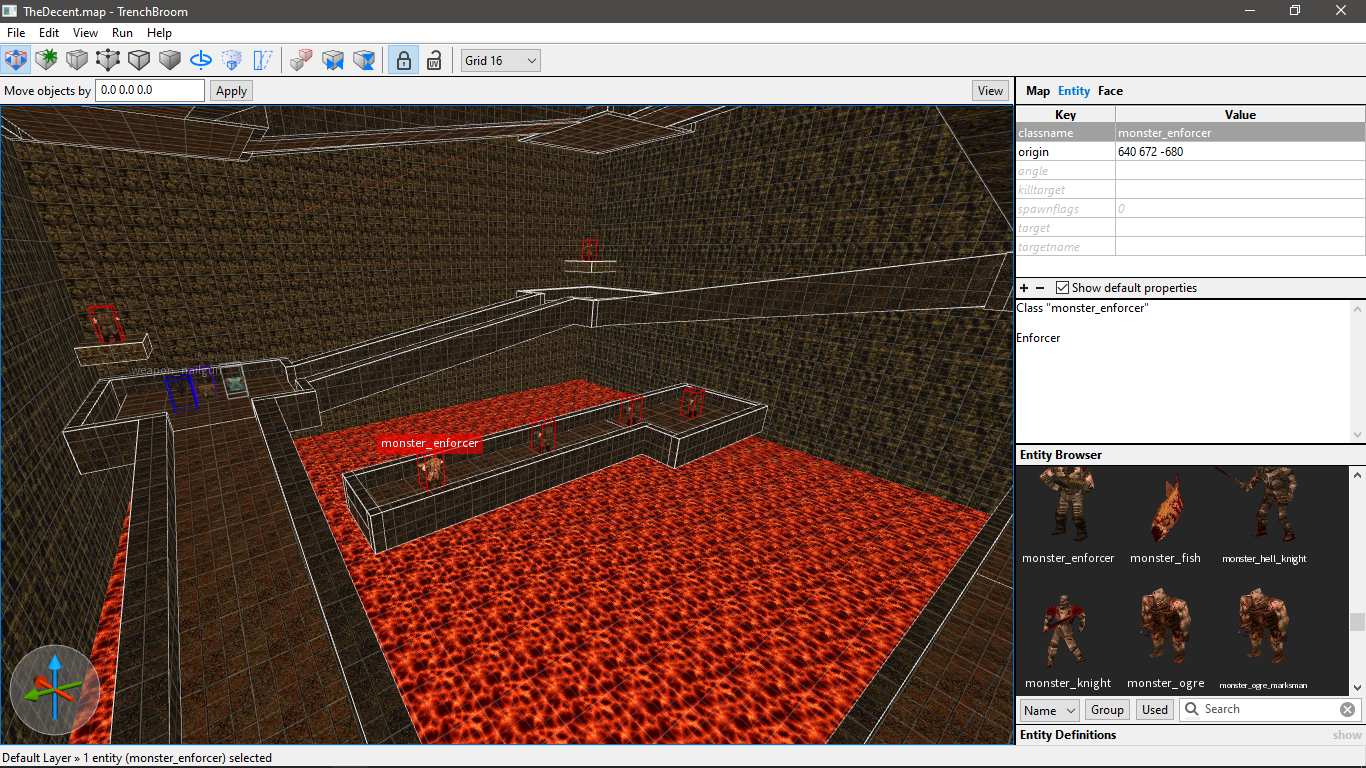This screenshot has width=1366, height=768.
Task: Select the Edge tool
Action: [139, 60]
